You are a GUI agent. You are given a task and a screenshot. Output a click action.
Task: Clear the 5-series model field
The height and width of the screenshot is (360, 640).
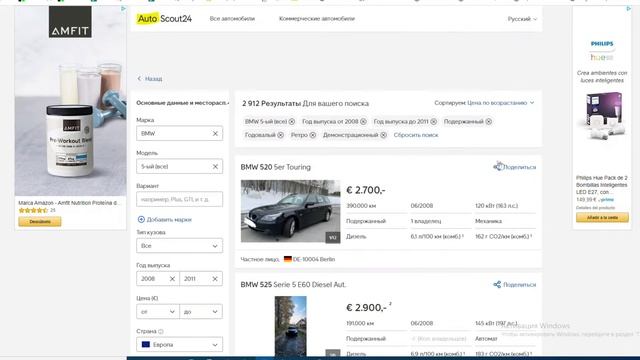215,167
